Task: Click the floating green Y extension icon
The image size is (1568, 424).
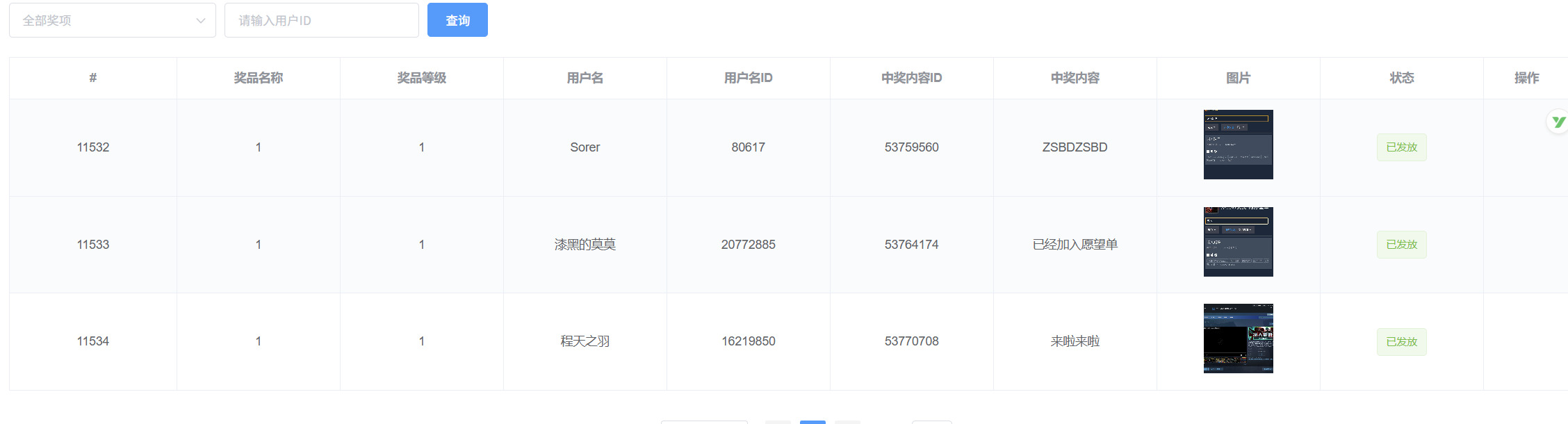Action: (x=1558, y=122)
